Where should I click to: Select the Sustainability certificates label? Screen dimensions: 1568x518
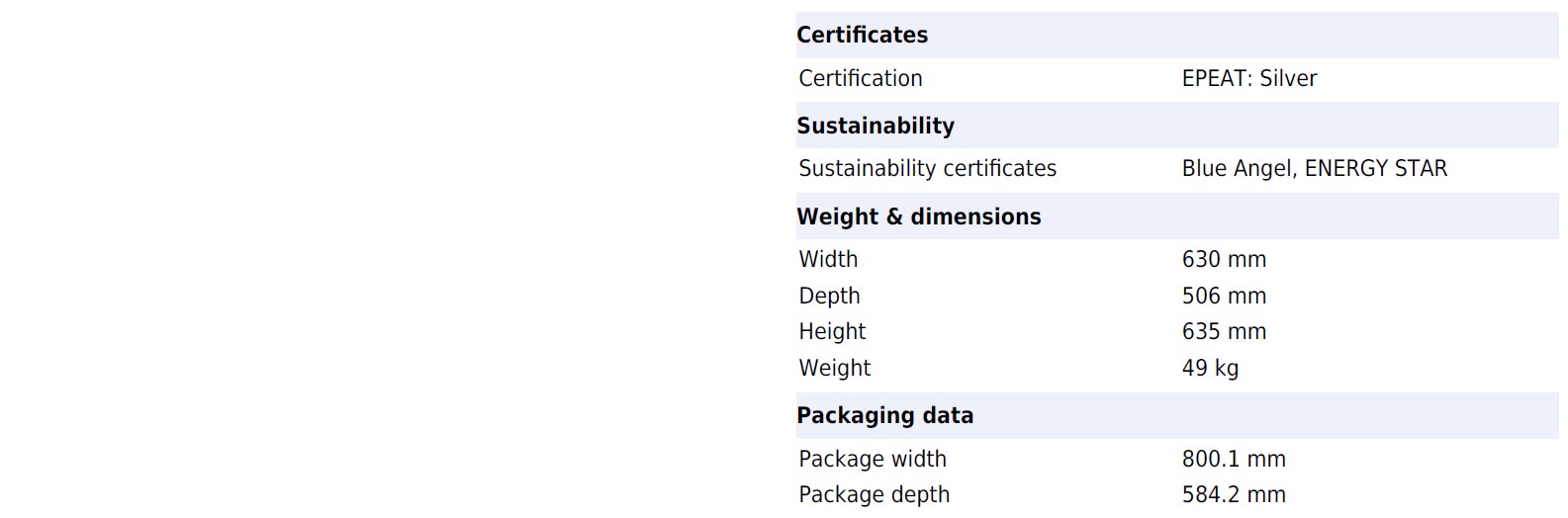pyautogui.click(x=927, y=169)
